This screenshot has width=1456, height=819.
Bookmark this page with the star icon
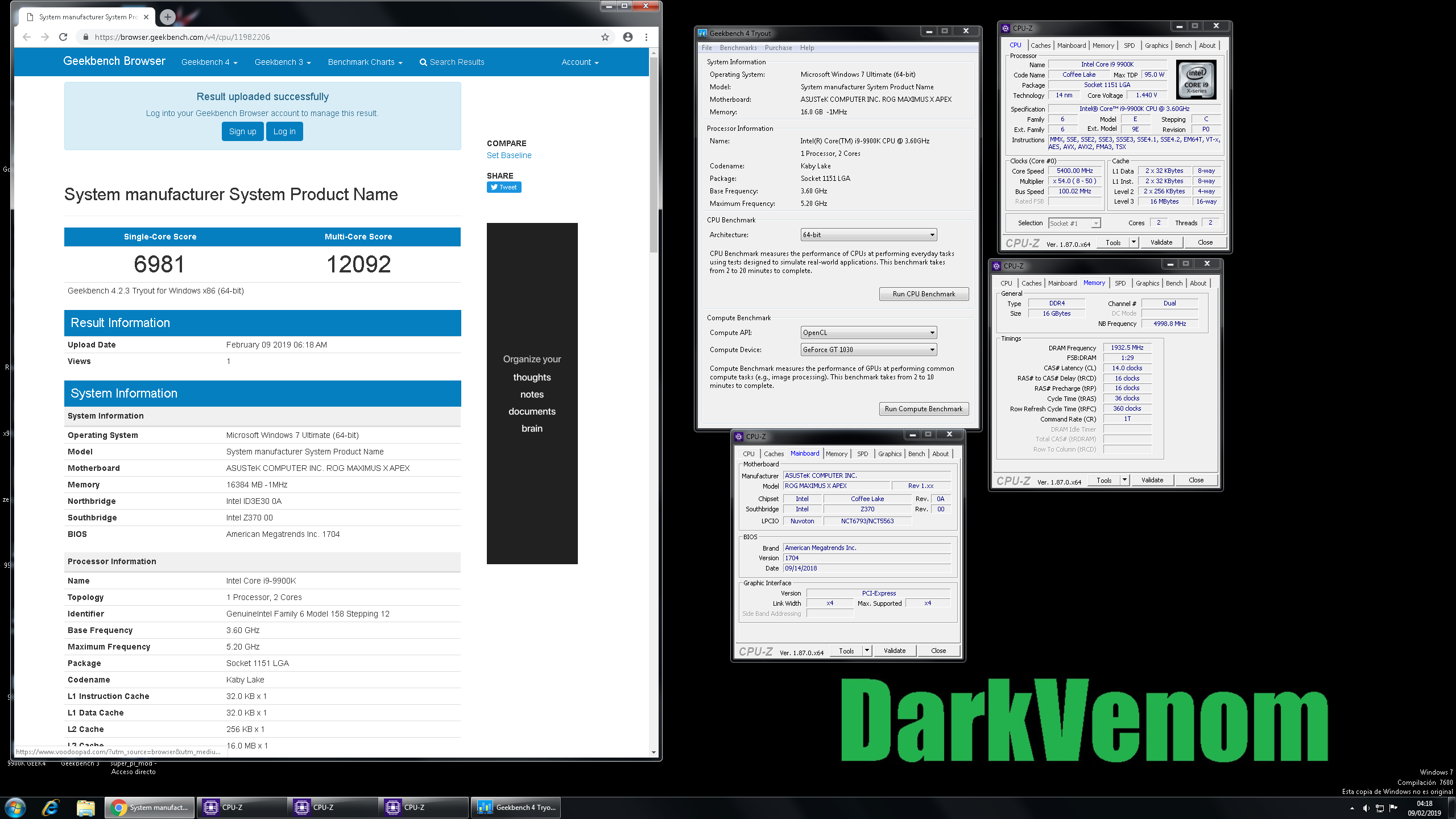(605, 37)
